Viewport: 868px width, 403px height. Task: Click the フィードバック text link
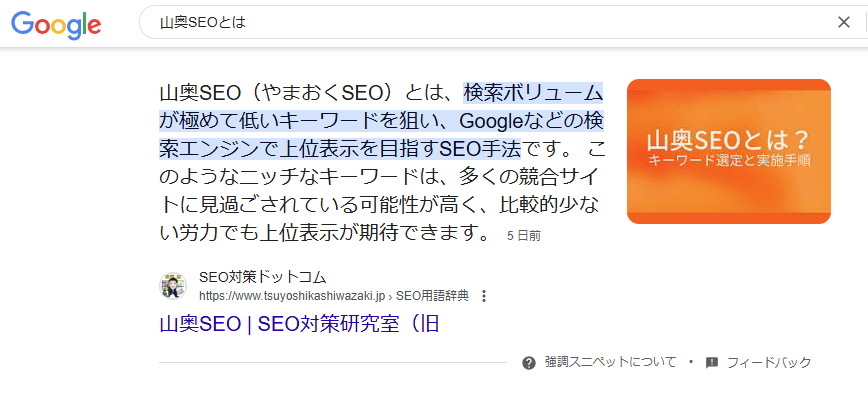point(769,362)
